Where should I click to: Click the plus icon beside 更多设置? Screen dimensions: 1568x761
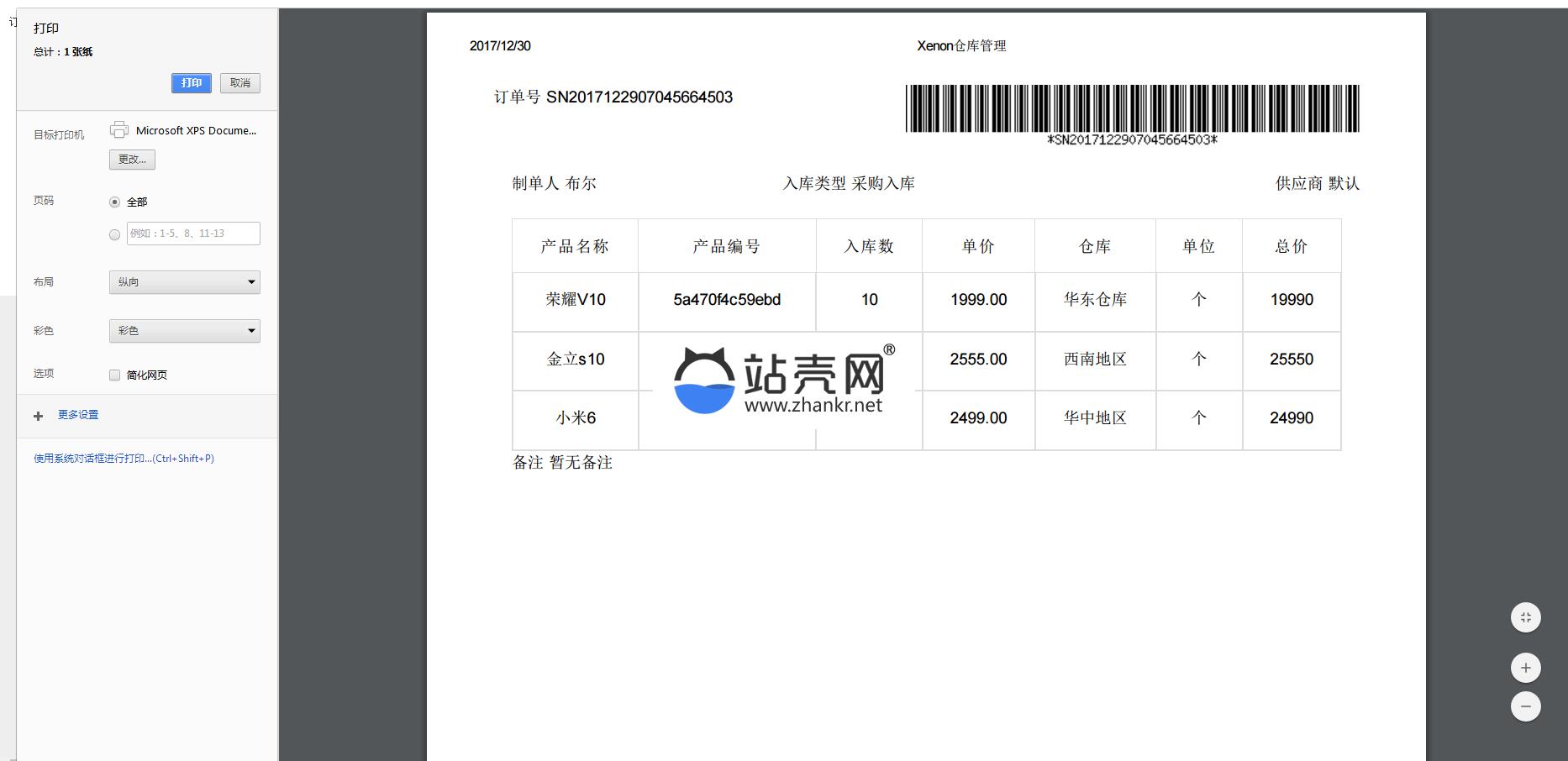(38, 416)
